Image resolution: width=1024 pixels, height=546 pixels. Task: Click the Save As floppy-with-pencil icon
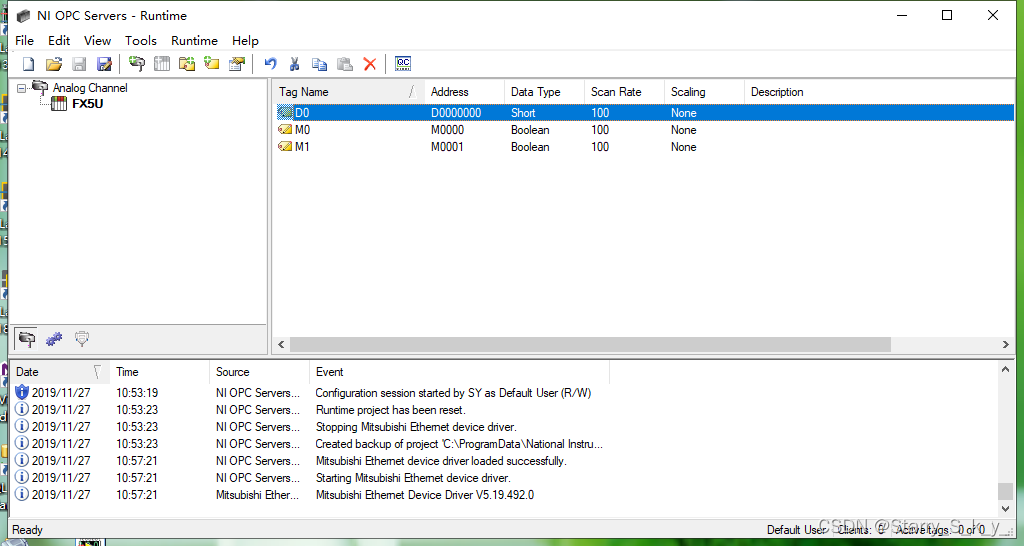[104, 64]
